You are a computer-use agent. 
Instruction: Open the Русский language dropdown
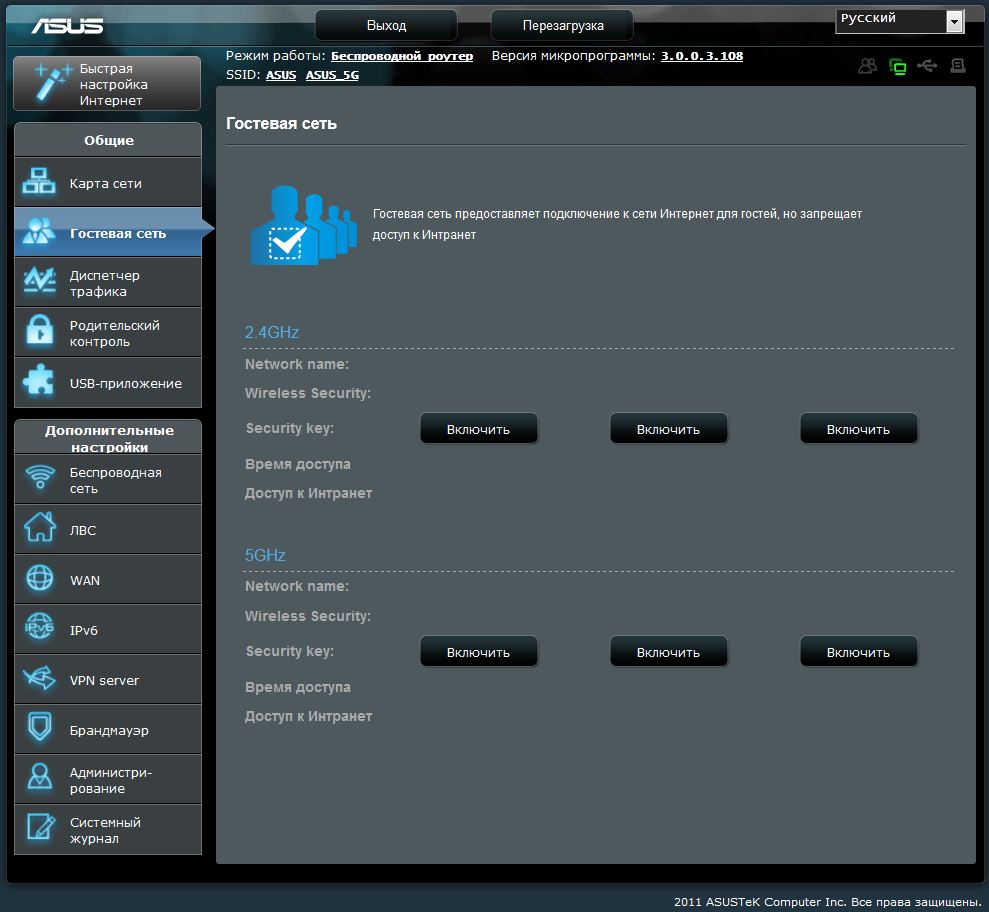pos(900,21)
